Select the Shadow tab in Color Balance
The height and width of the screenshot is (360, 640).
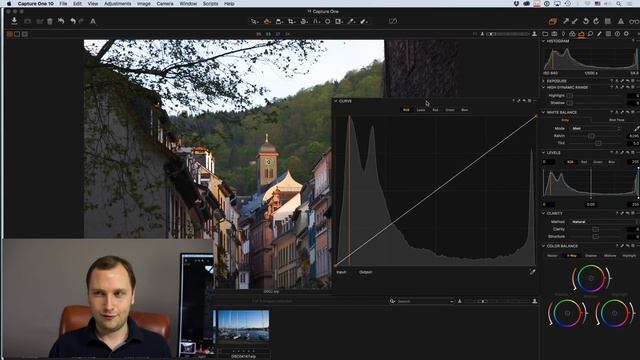[591, 256]
